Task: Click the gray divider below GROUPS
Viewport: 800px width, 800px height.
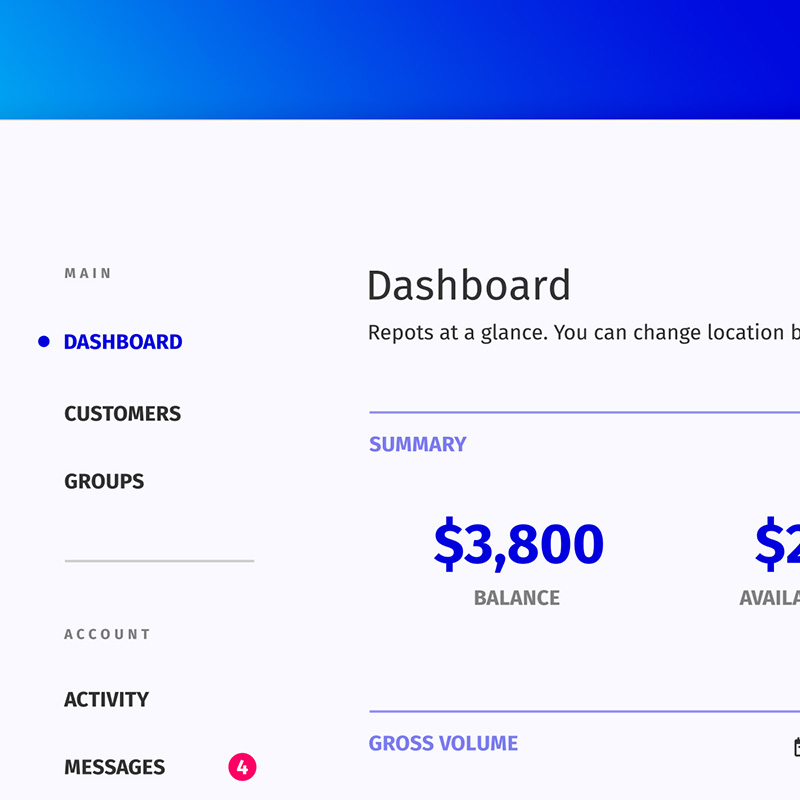Action: [159, 561]
